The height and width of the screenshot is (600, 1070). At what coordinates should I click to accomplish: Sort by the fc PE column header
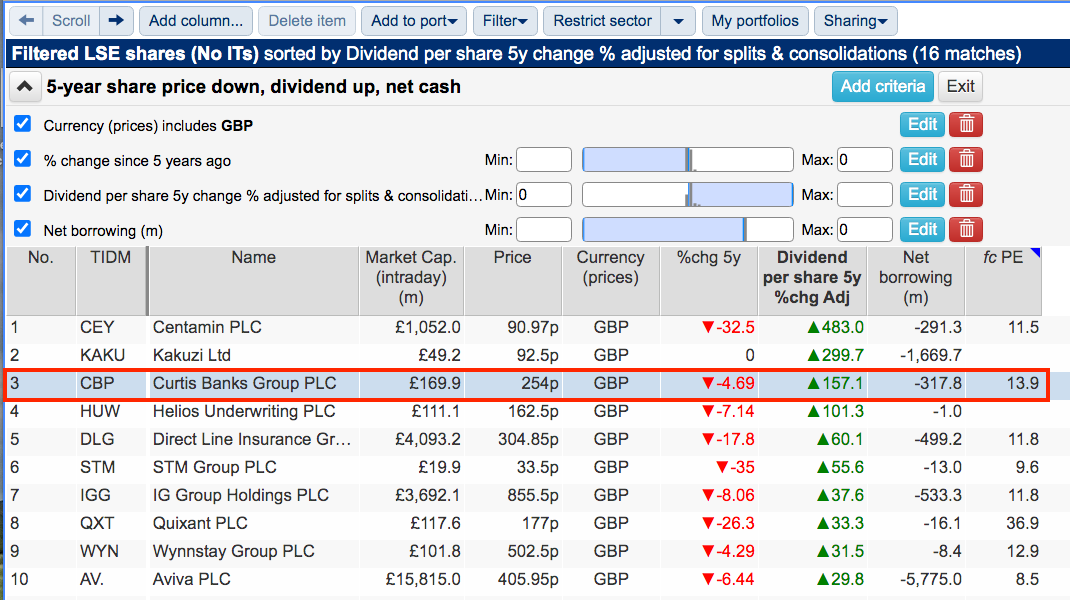pos(1003,281)
